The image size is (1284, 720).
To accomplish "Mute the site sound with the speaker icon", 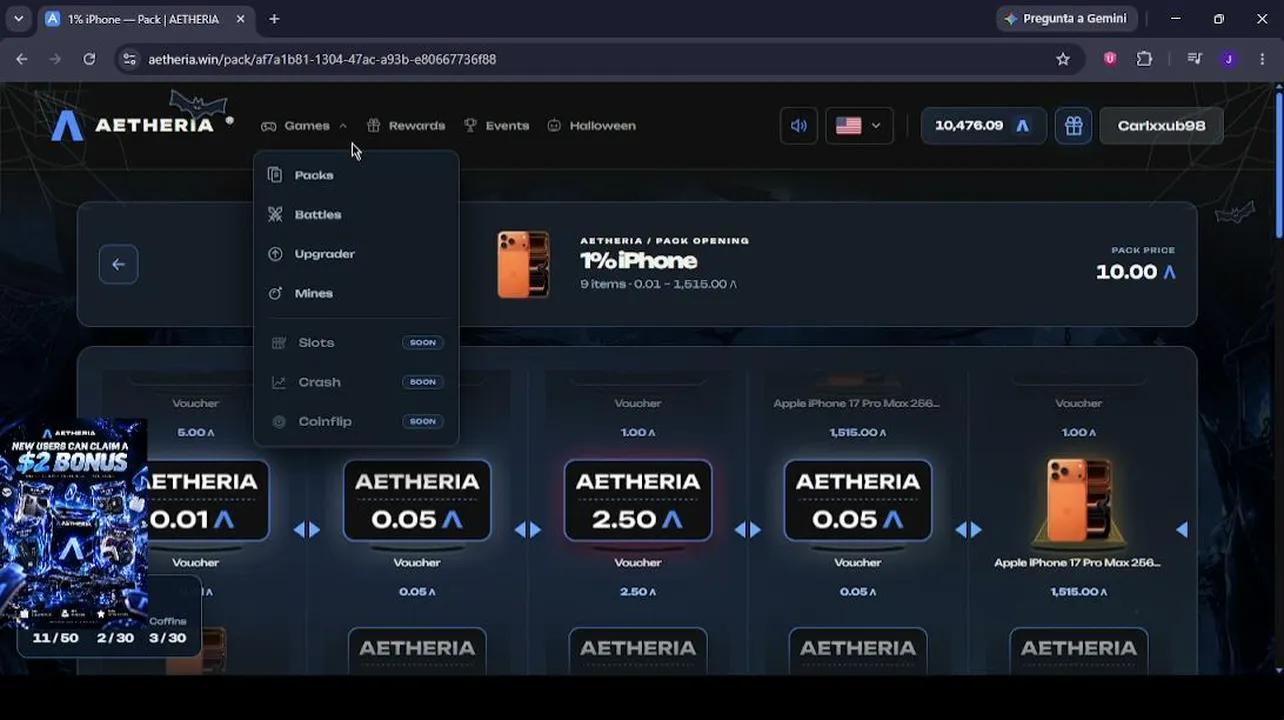I will (x=798, y=126).
